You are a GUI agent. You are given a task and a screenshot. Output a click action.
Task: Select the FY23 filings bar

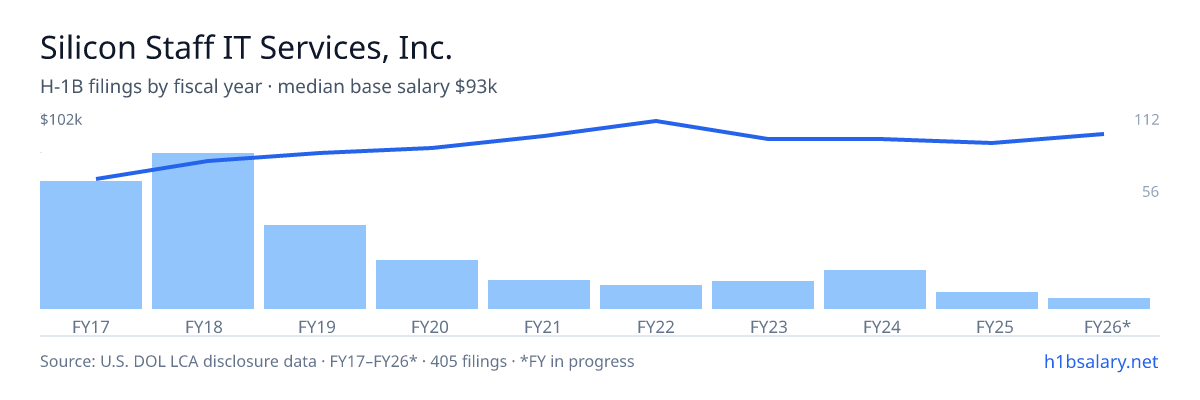pyautogui.click(x=763, y=295)
